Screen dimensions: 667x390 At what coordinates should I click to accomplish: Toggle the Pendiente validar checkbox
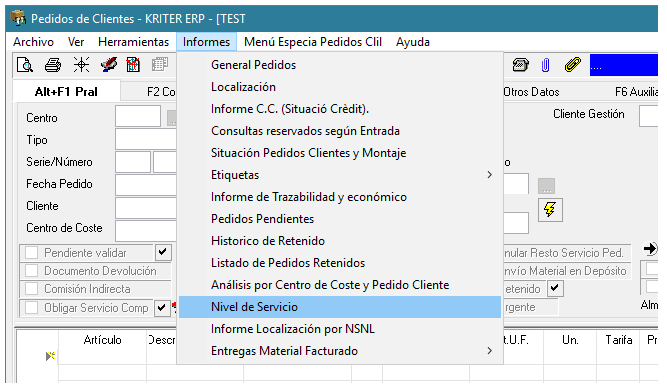coord(31,253)
